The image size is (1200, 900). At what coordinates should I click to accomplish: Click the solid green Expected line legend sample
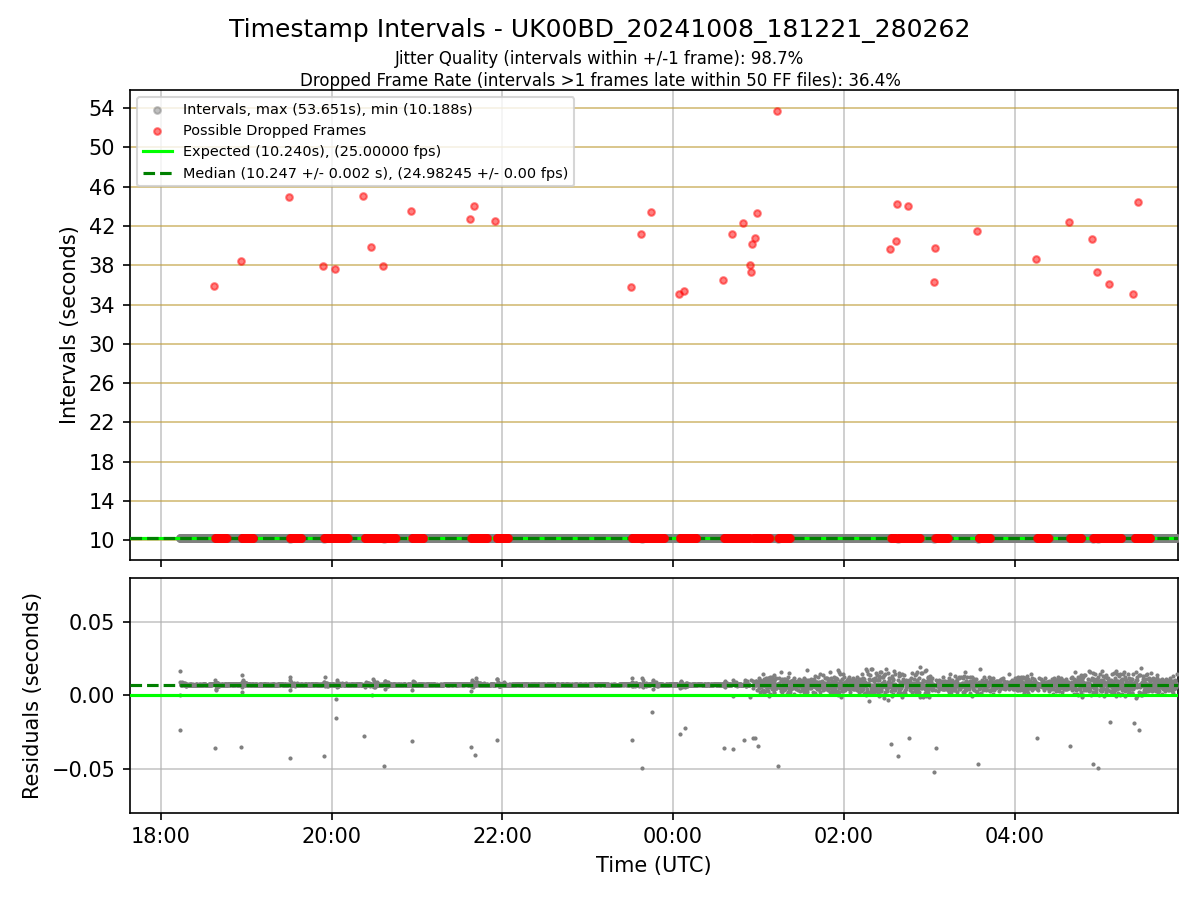coord(157,152)
